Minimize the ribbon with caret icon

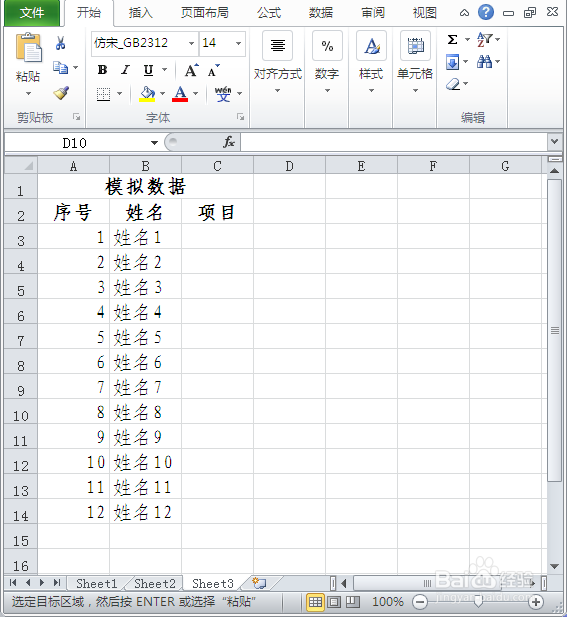[464, 13]
